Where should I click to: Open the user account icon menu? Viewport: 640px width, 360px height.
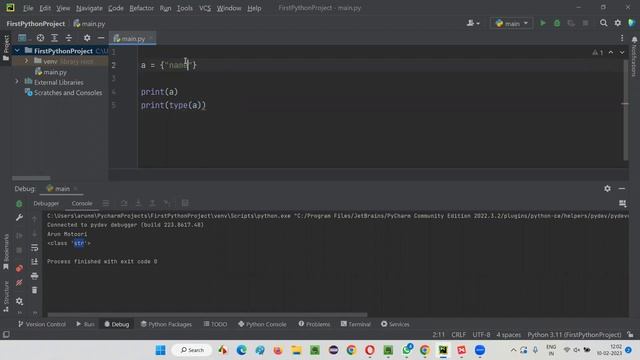pyautogui.click(x=473, y=23)
